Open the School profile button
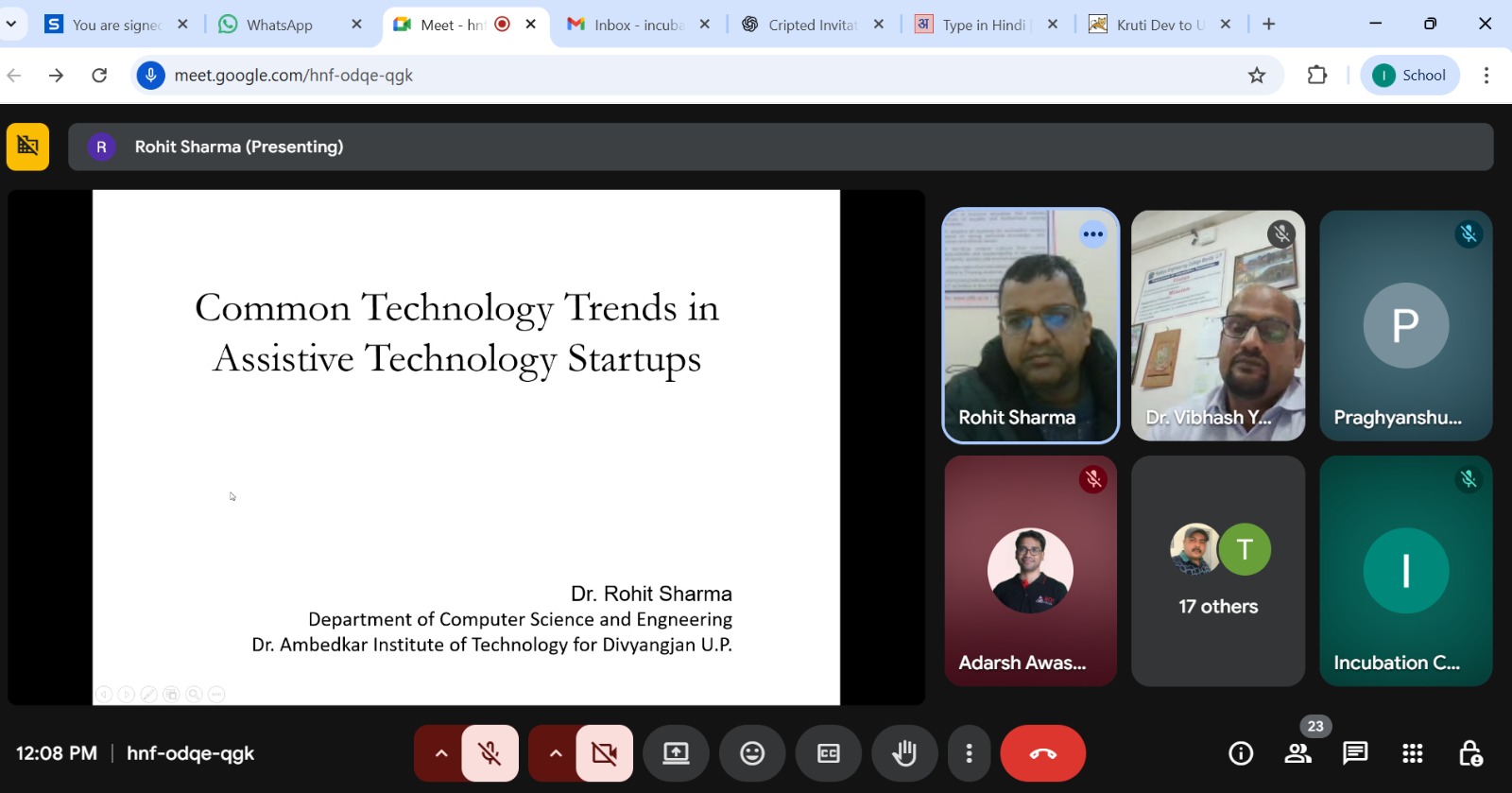The width and height of the screenshot is (1512, 793). (1410, 76)
